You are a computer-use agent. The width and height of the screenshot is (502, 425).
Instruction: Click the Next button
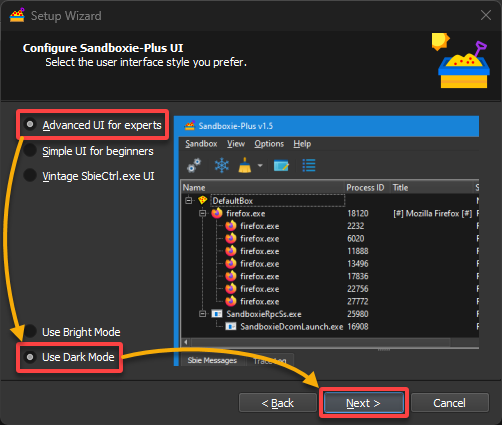(364, 403)
